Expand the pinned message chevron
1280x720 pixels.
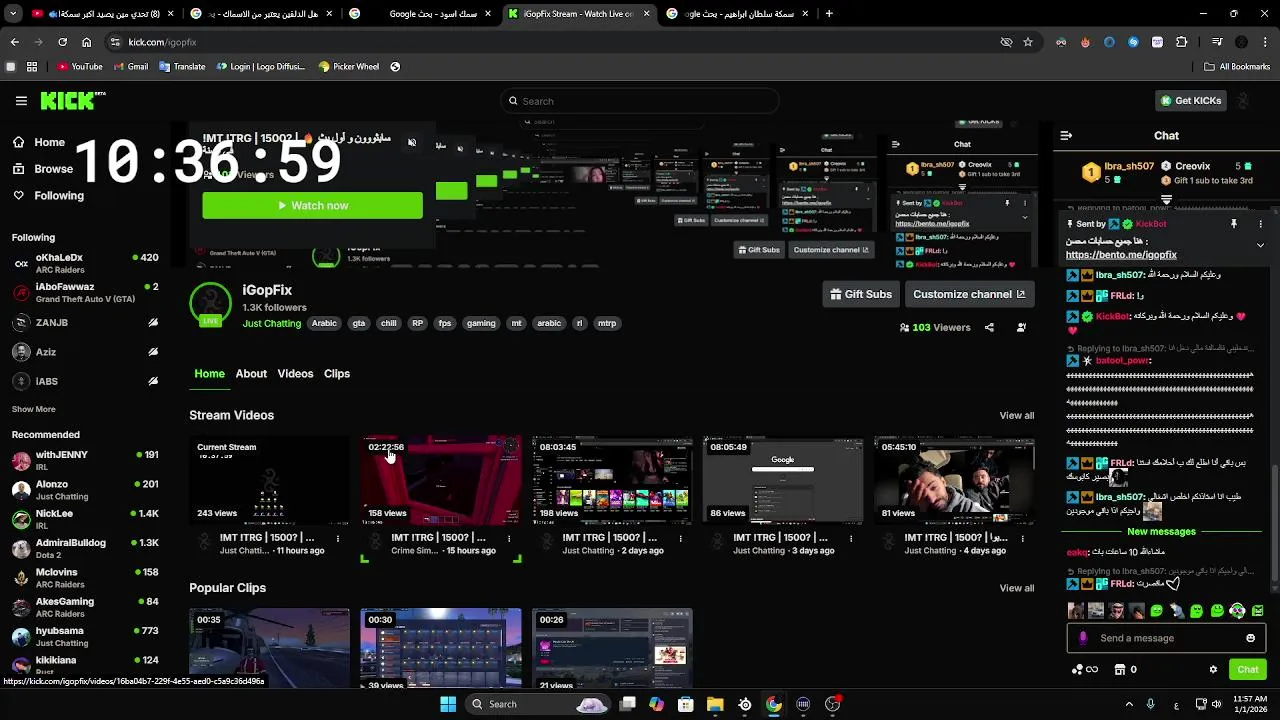[1260, 245]
